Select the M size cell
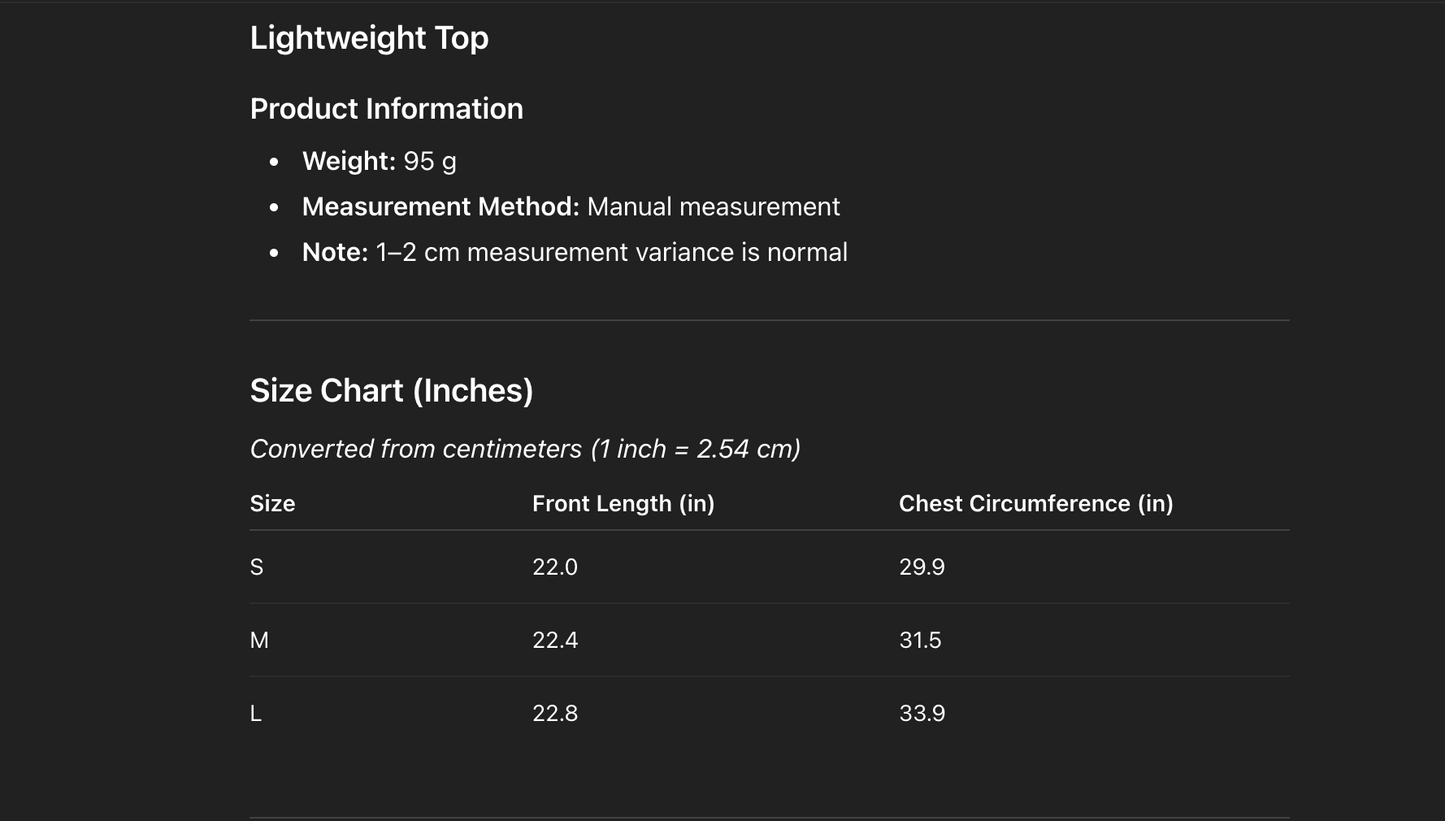Screen dimensions: 1445x821 tap(259, 640)
